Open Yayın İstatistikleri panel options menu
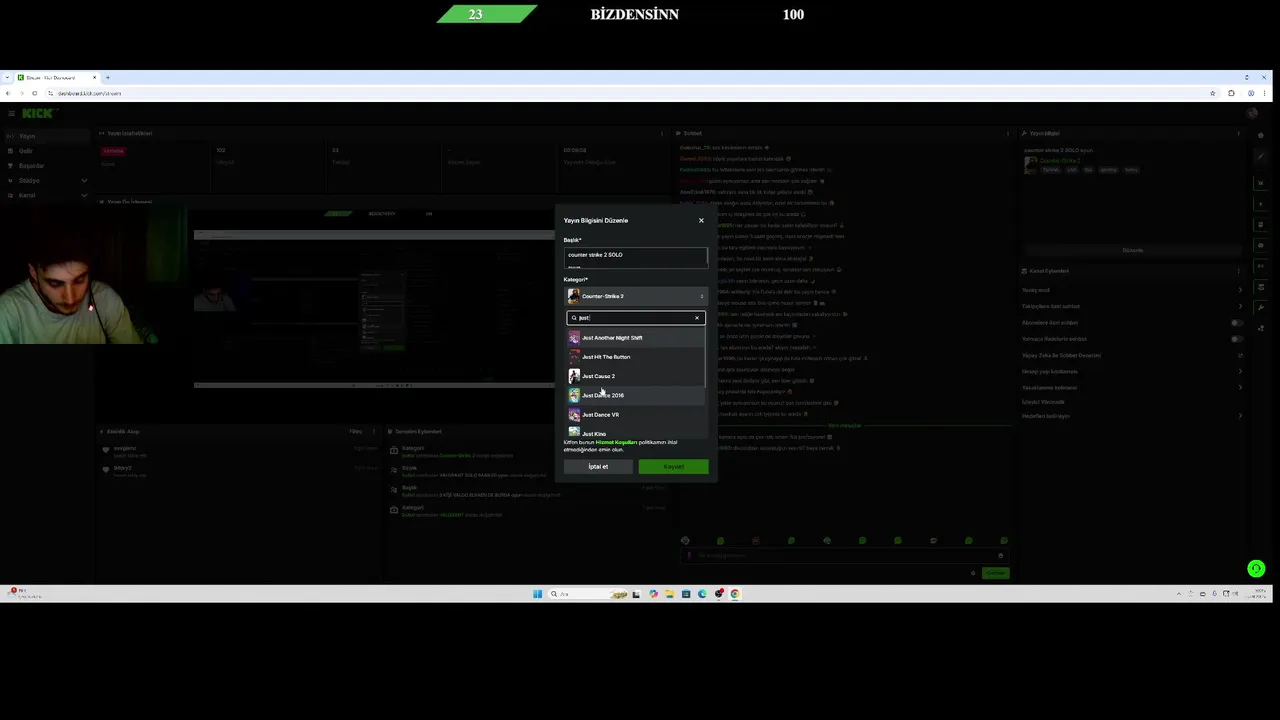The height and width of the screenshot is (720, 1280). click(x=661, y=133)
